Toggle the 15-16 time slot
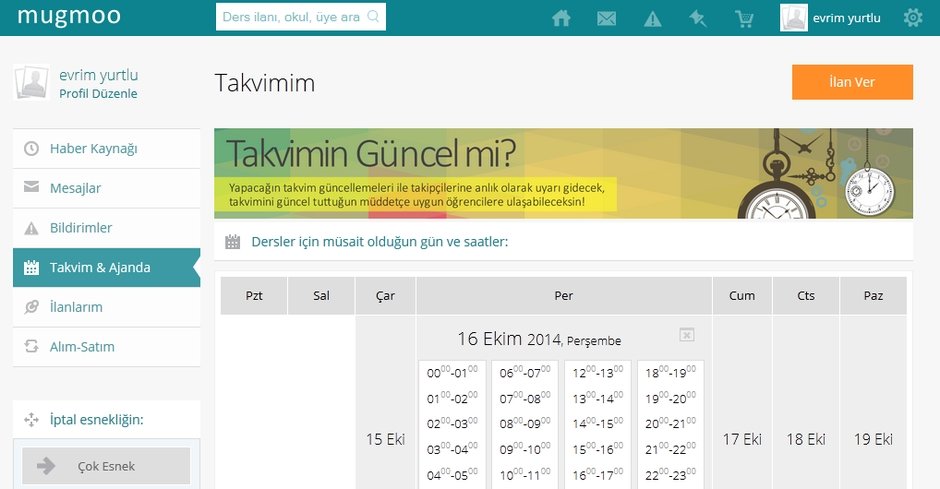 tap(598, 449)
